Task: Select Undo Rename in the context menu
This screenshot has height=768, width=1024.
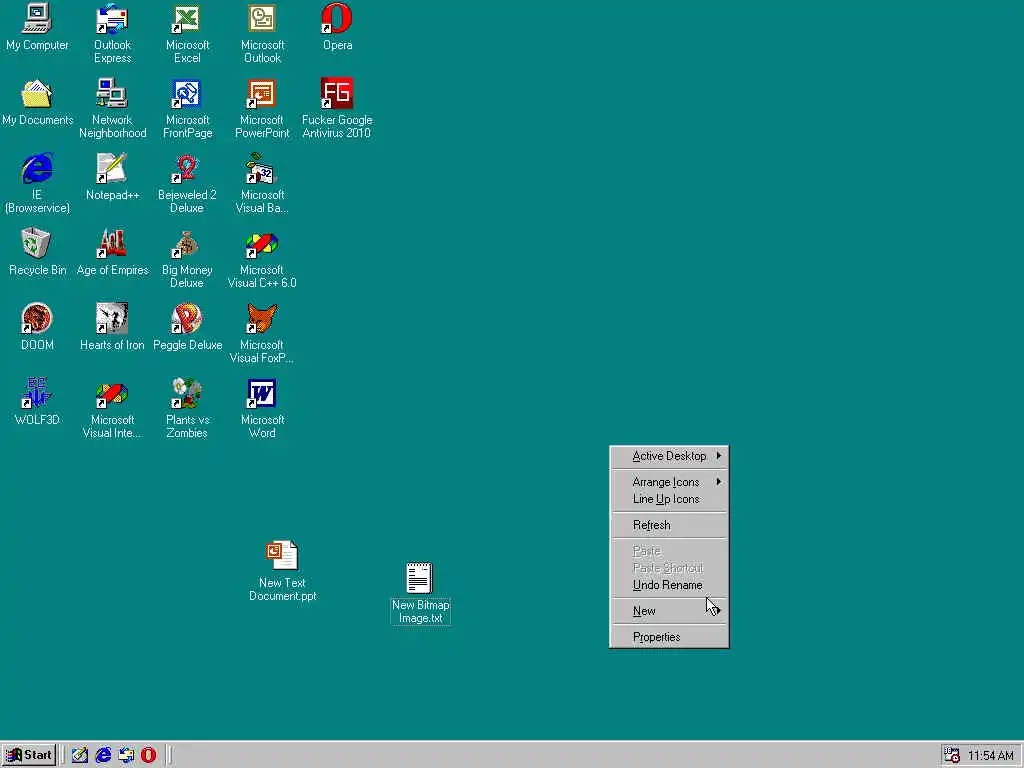Action: coord(669,585)
